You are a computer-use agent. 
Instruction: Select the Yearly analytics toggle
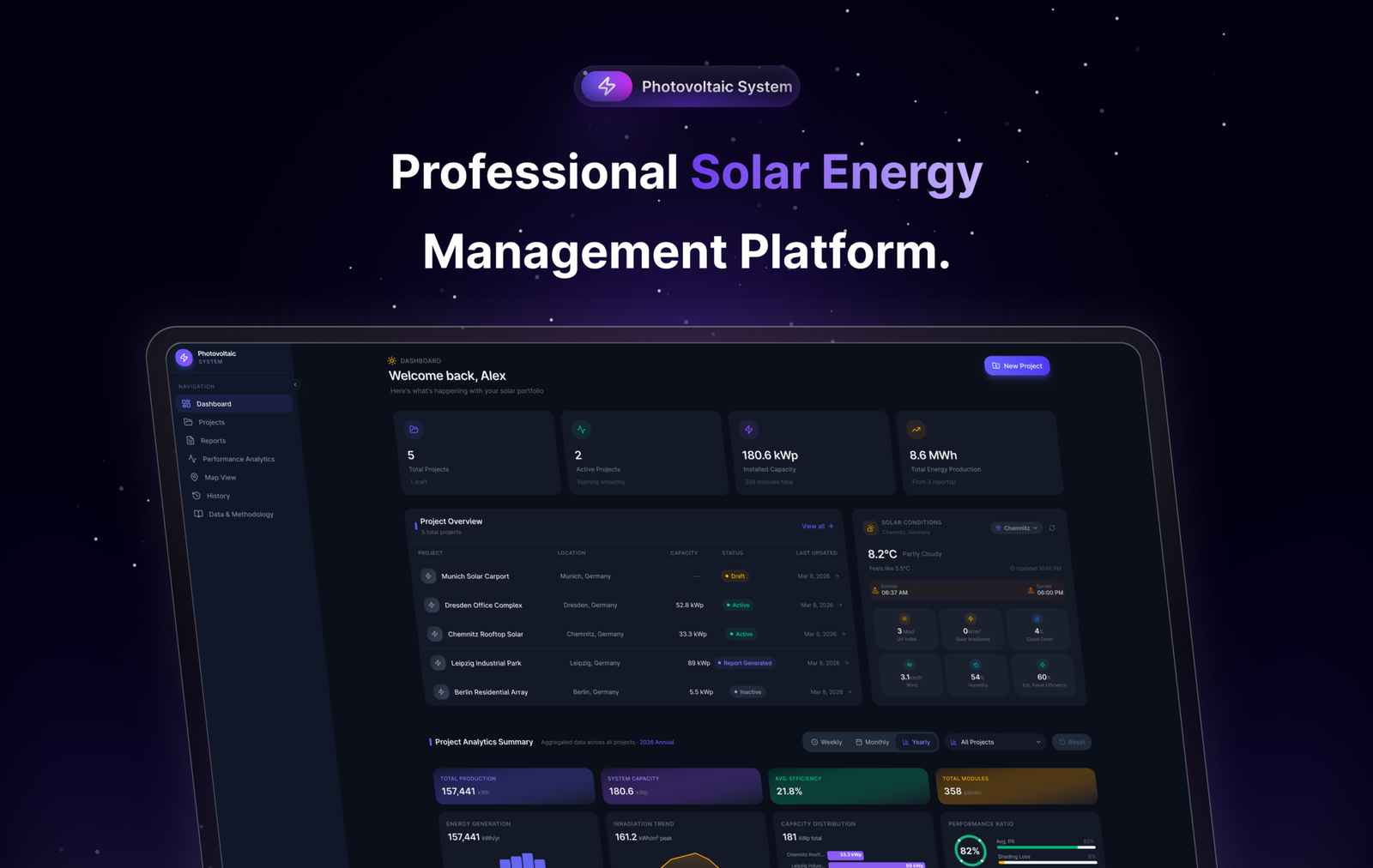[x=916, y=742]
